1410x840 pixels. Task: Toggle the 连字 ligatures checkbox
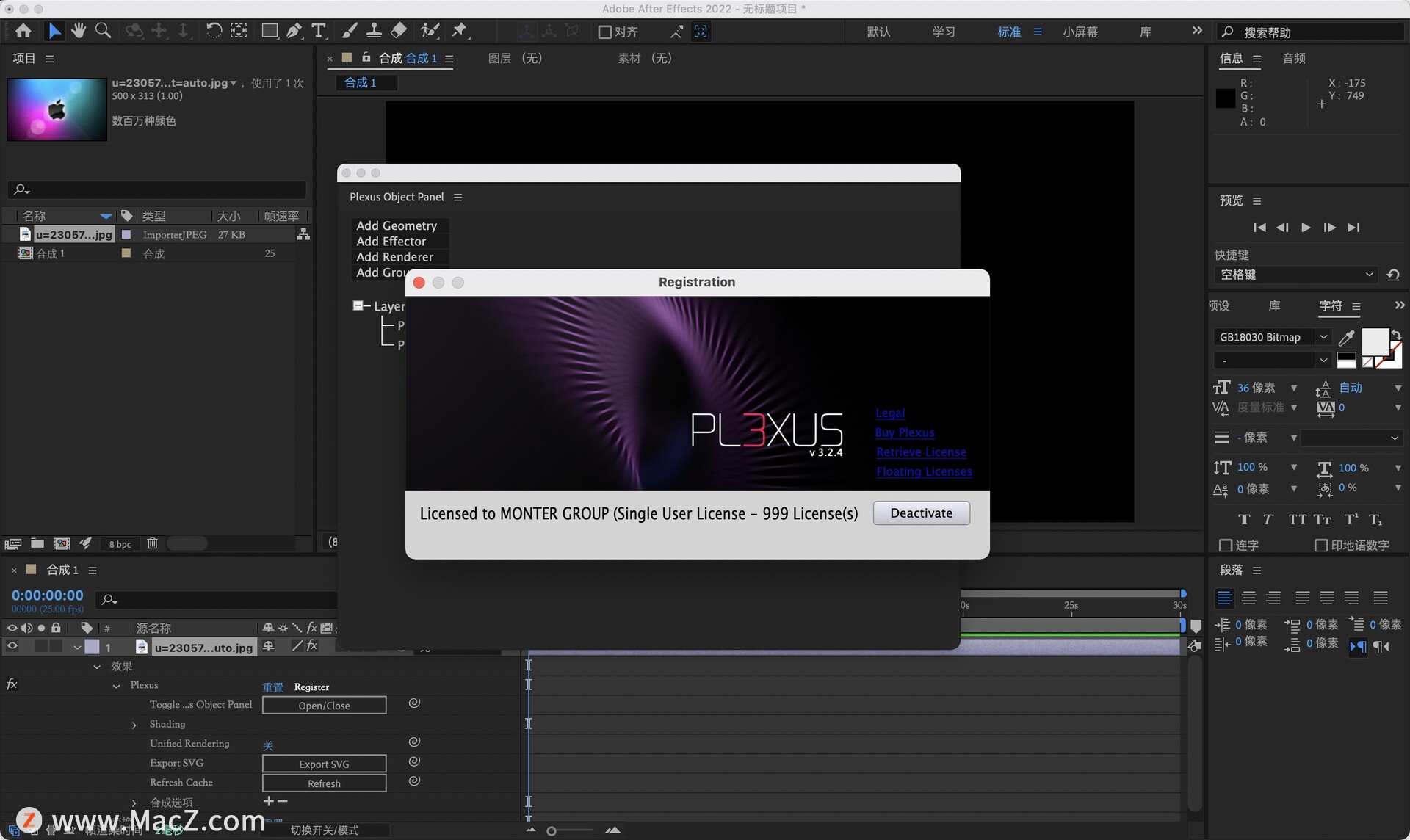coord(1225,545)
